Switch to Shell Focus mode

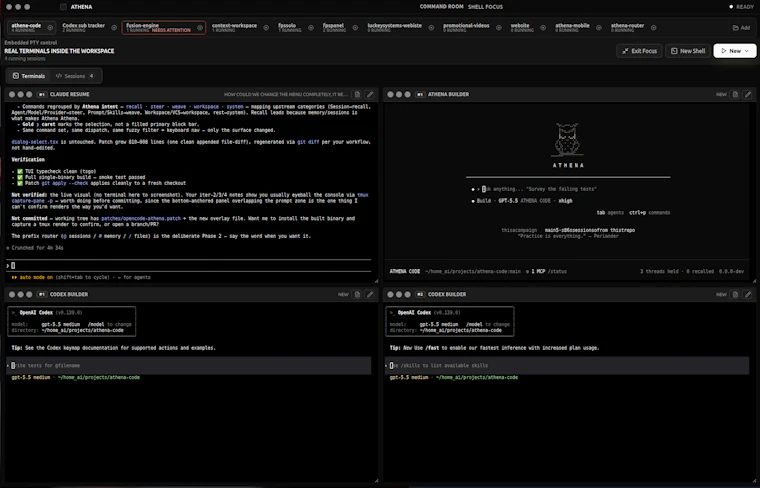click(x=485, y=7)
